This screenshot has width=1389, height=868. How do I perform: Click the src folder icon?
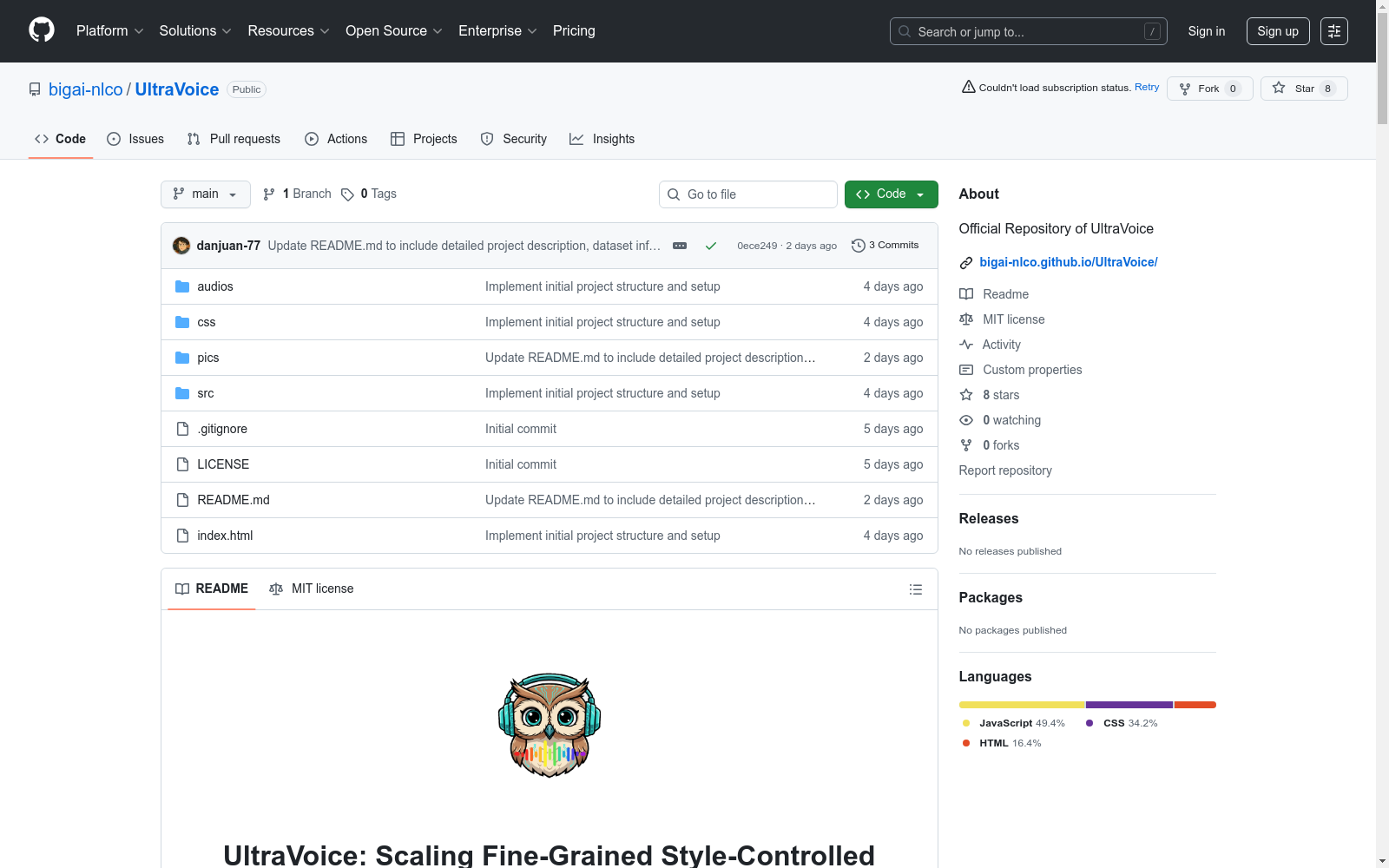coord(182,393)
